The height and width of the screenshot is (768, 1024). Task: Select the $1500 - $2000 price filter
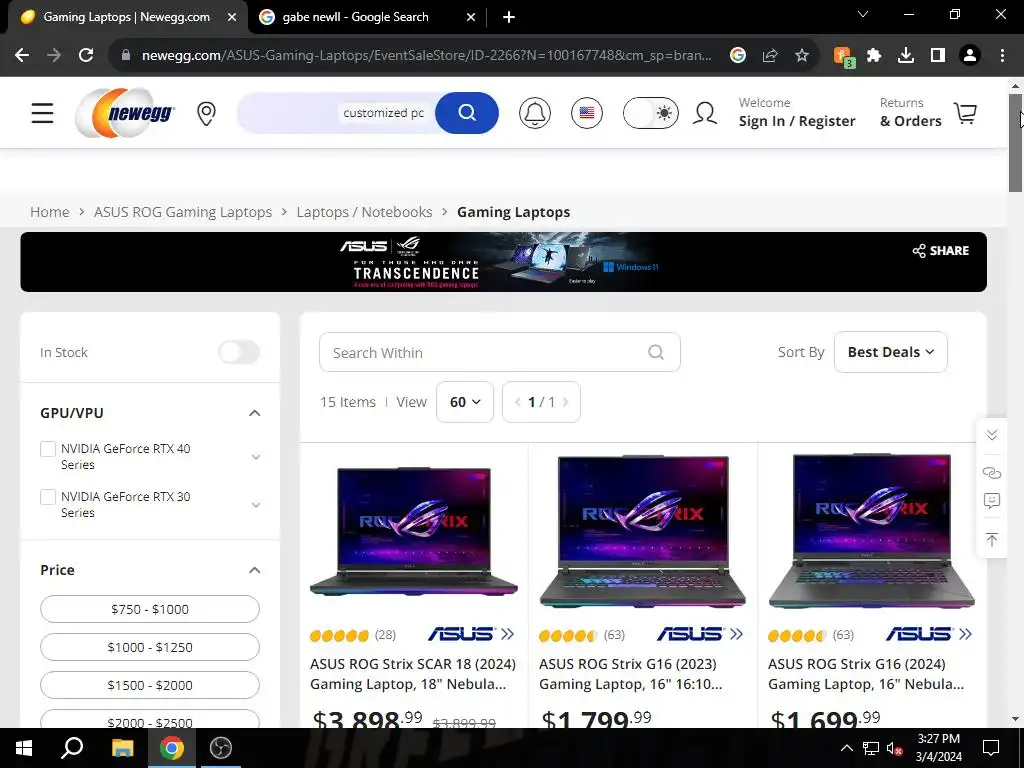click(150, 685)
